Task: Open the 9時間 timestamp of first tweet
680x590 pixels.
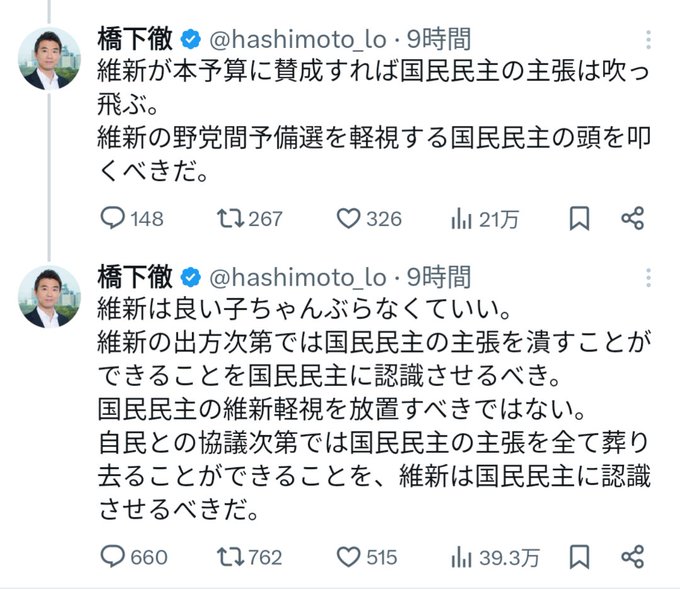Action: (439, 39)
